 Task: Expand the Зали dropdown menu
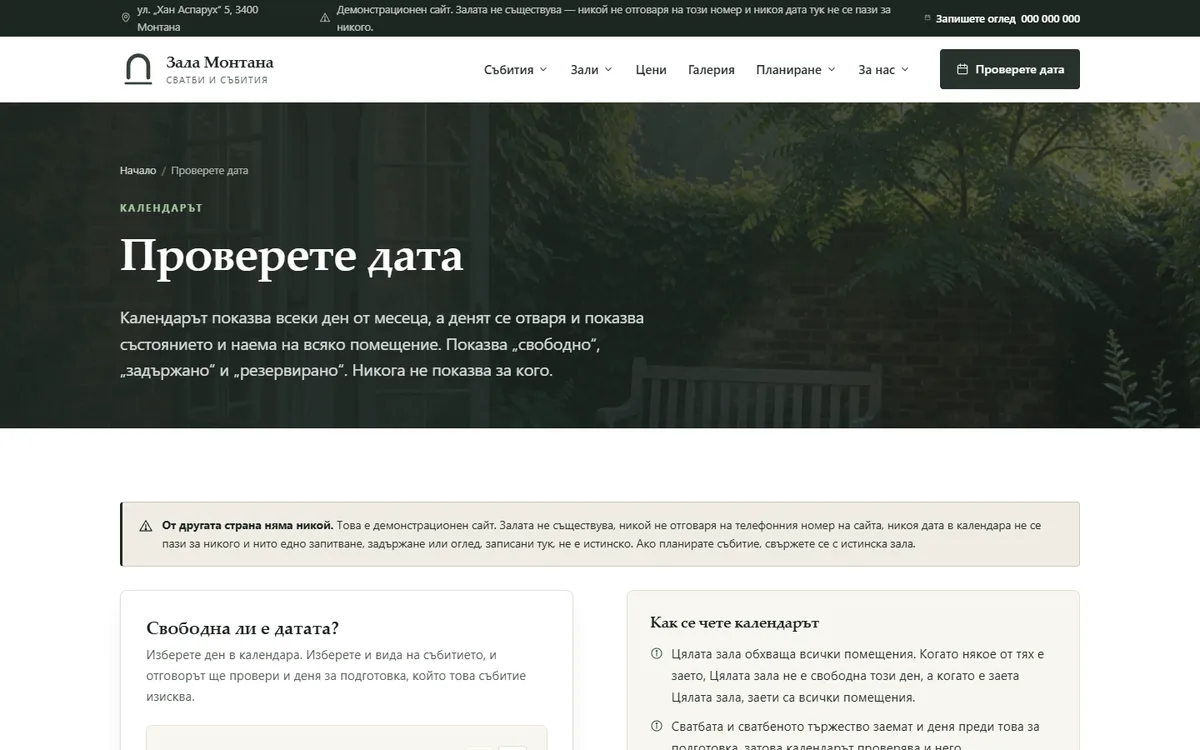pos(591,70)
